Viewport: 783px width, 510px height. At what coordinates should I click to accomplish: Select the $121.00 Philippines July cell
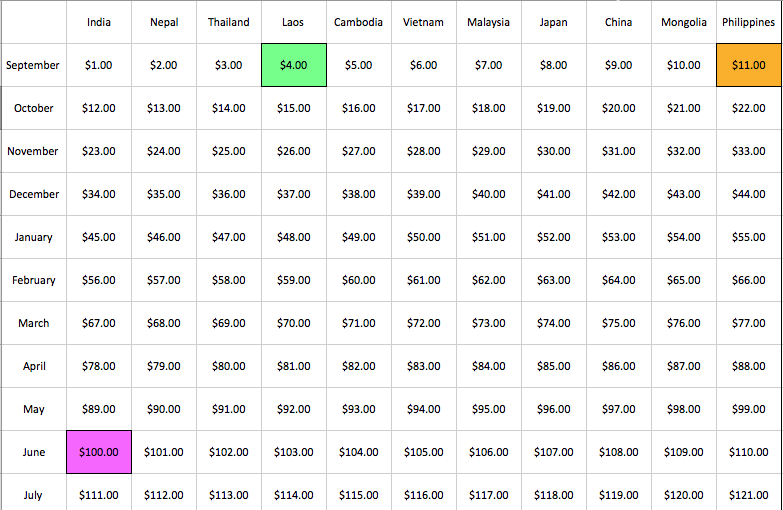click(749, 494)
